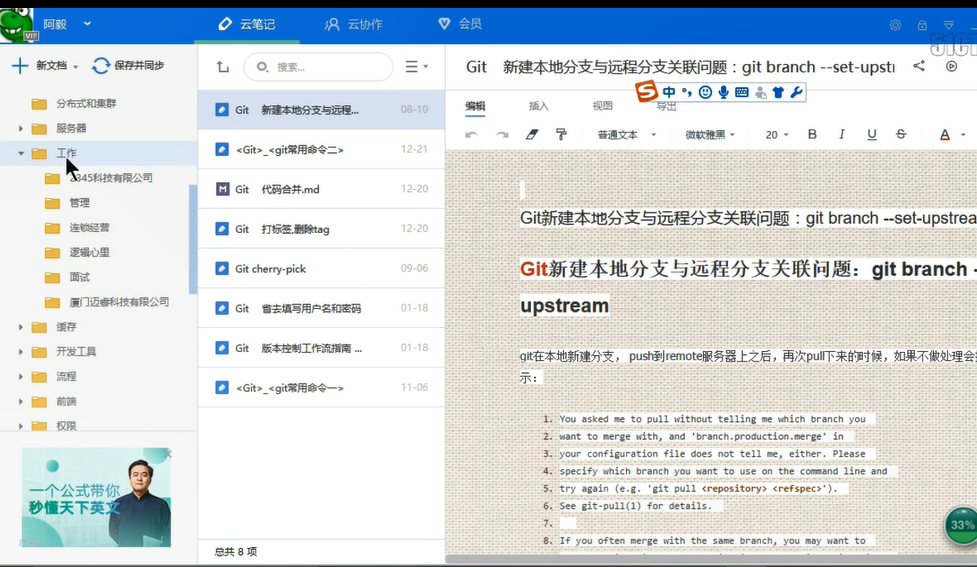Open note Git 打标签,删除tag
Image resolution: width=977 pixels, height=567 pixels.
pyautogui.click(x=321, y=229)
